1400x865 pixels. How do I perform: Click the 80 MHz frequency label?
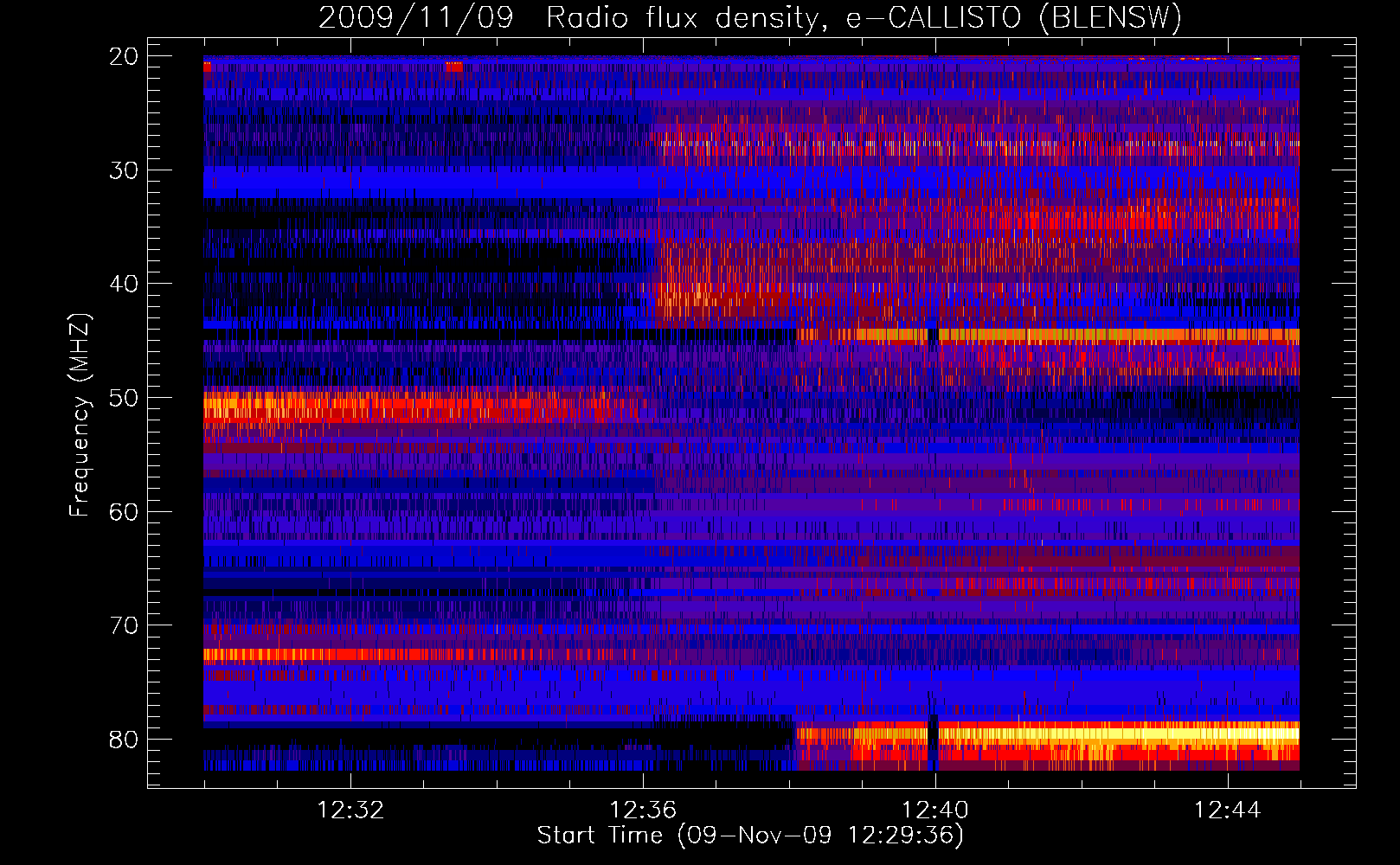124,740
